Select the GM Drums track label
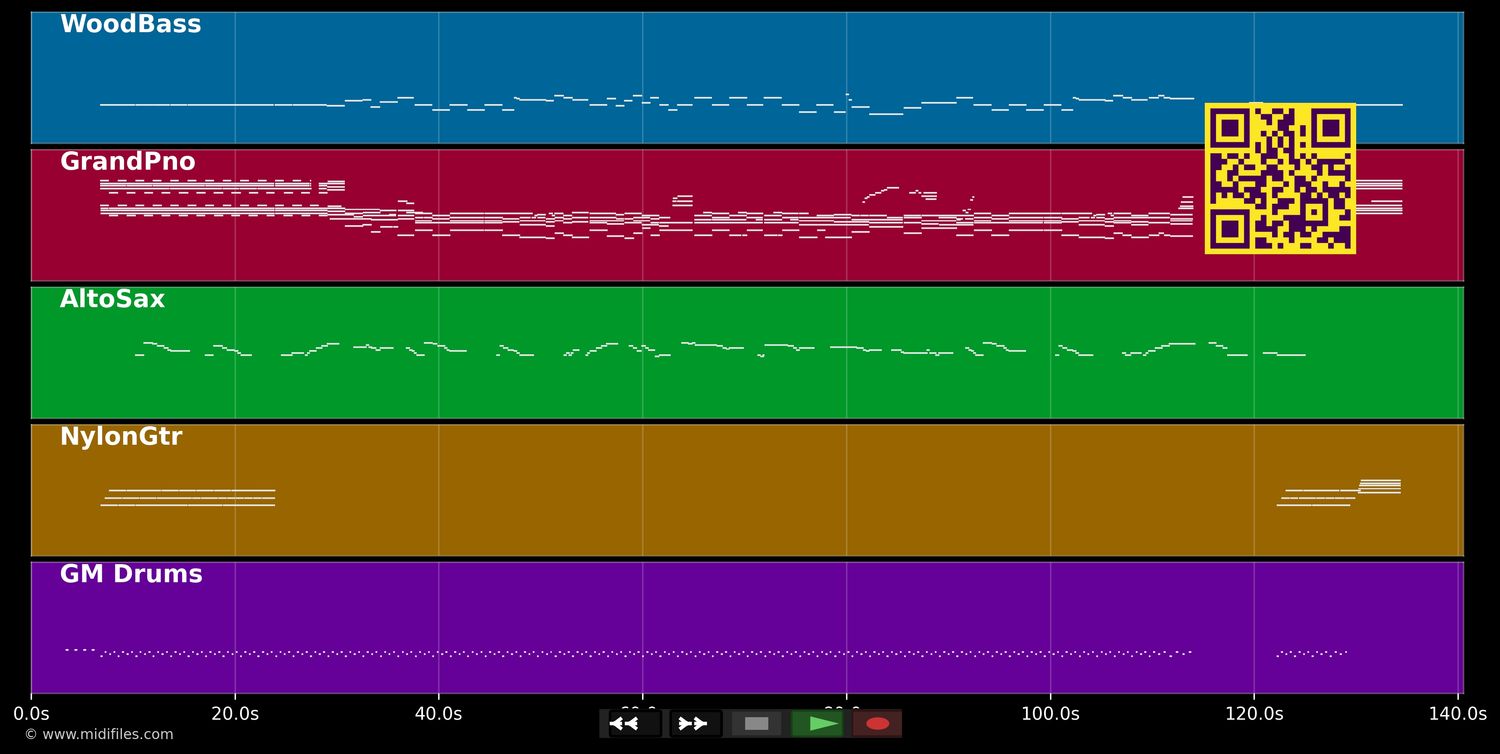1500x754 pixels. 131,574
